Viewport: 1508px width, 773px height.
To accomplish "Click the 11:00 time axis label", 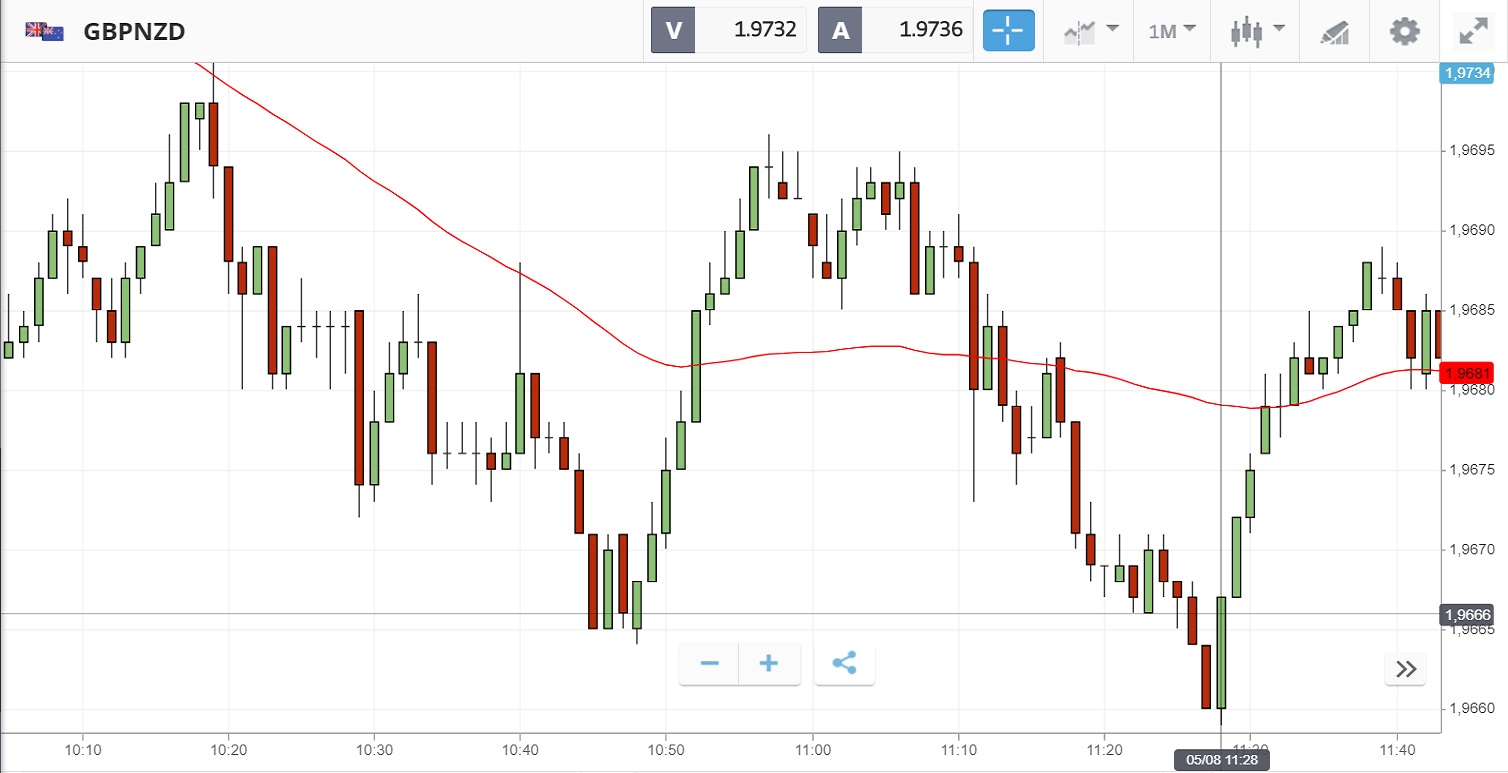I will 813,749.
